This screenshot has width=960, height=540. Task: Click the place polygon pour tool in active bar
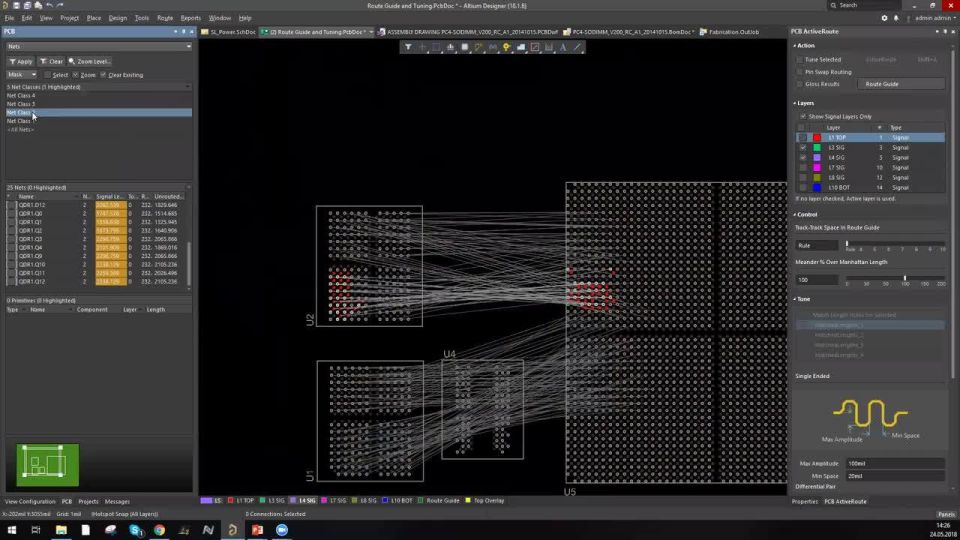pyautogui.click(x=520, y=47)
